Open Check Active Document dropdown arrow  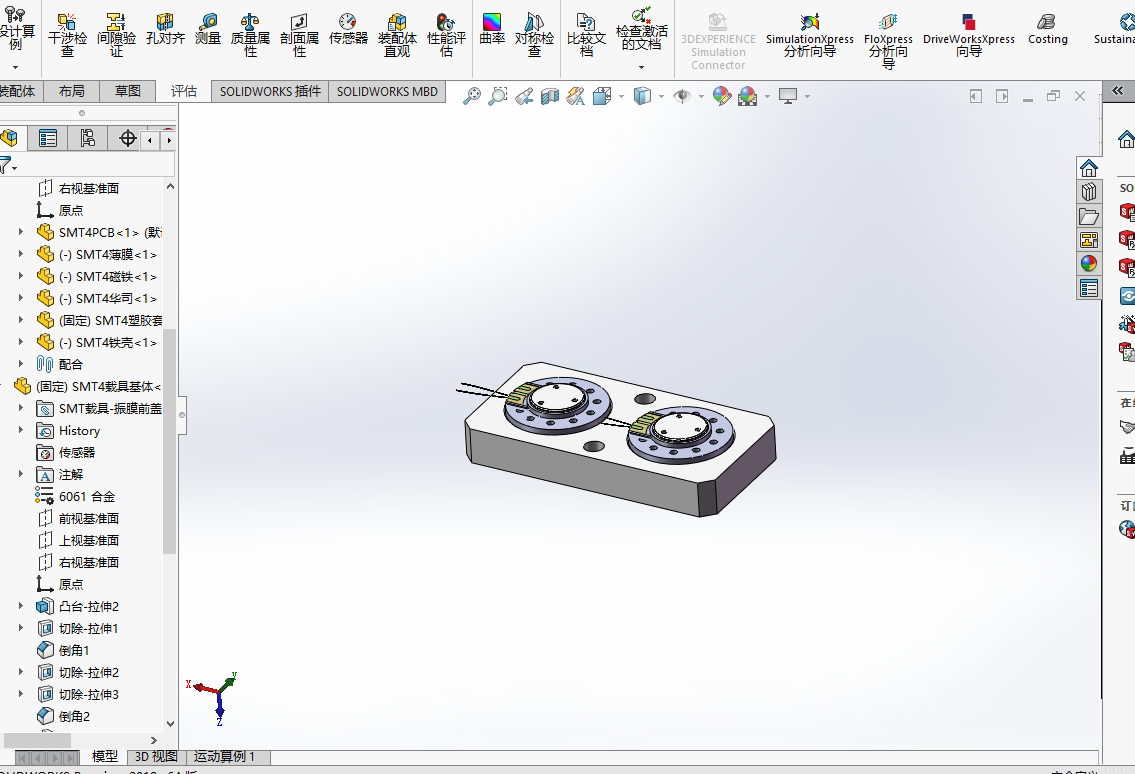tap(641, 67)
